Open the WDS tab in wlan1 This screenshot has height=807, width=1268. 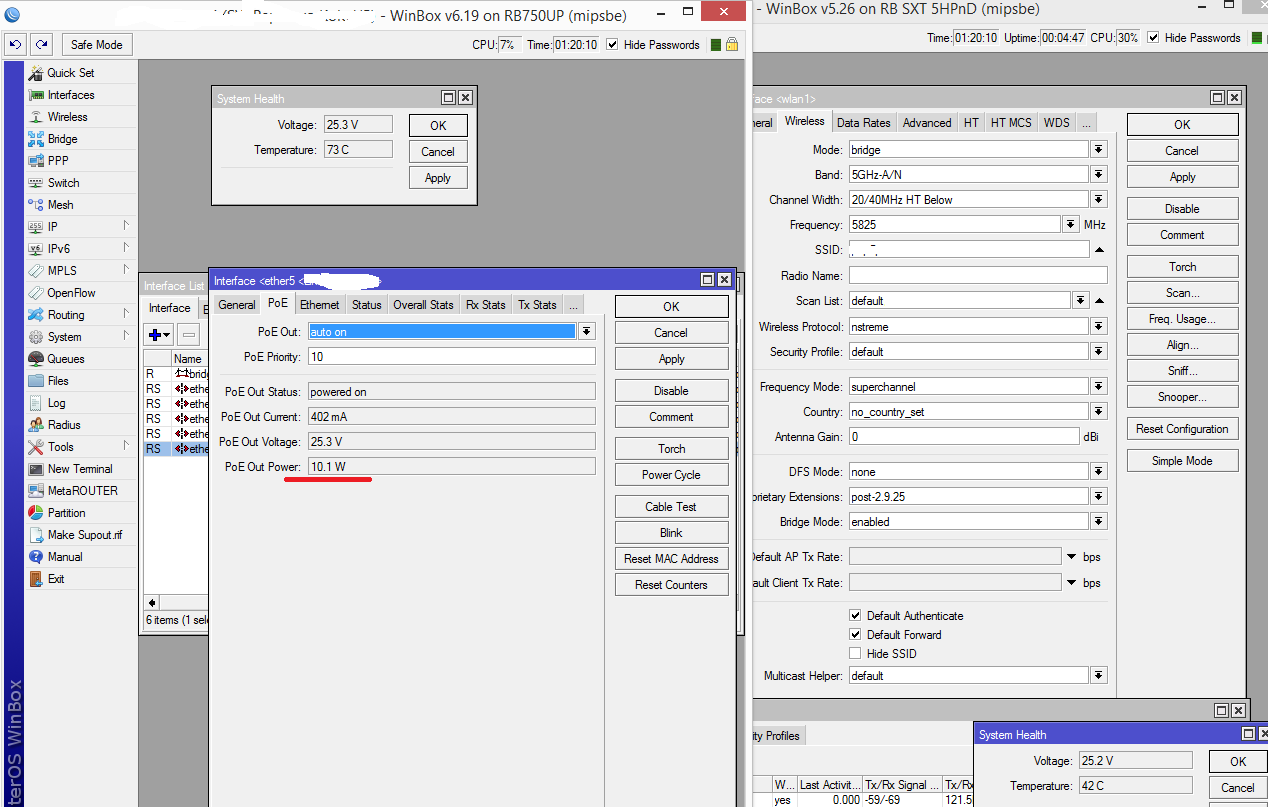point(1057,123)
